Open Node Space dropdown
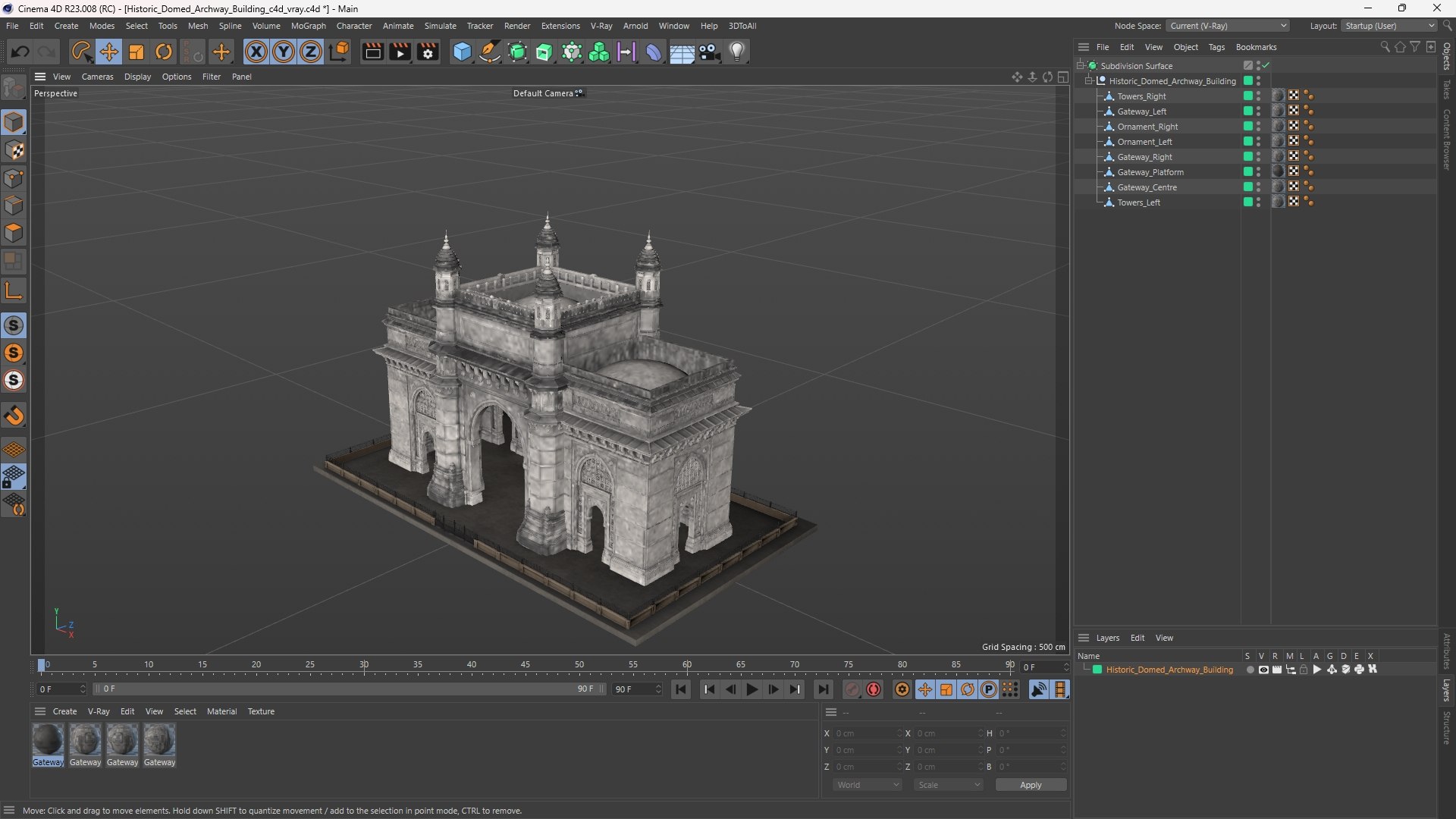Image resolution: width=1456 pixels, height=819 pixels. click(x=1228, y=26)
